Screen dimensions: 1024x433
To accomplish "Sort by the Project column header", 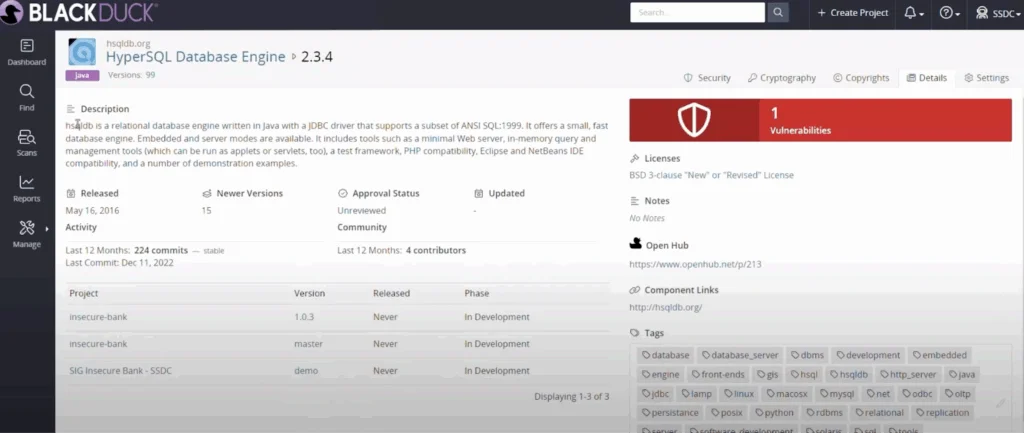I will click(84, 293).
